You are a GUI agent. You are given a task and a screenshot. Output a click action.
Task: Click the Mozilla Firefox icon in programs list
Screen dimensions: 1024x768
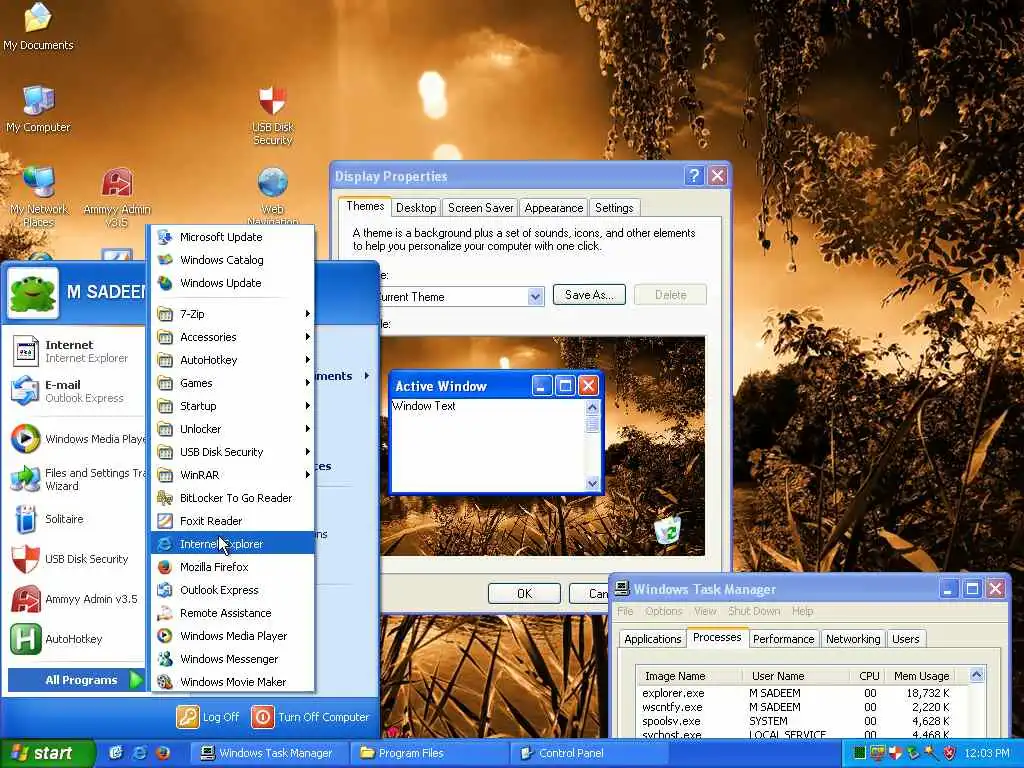165,567
